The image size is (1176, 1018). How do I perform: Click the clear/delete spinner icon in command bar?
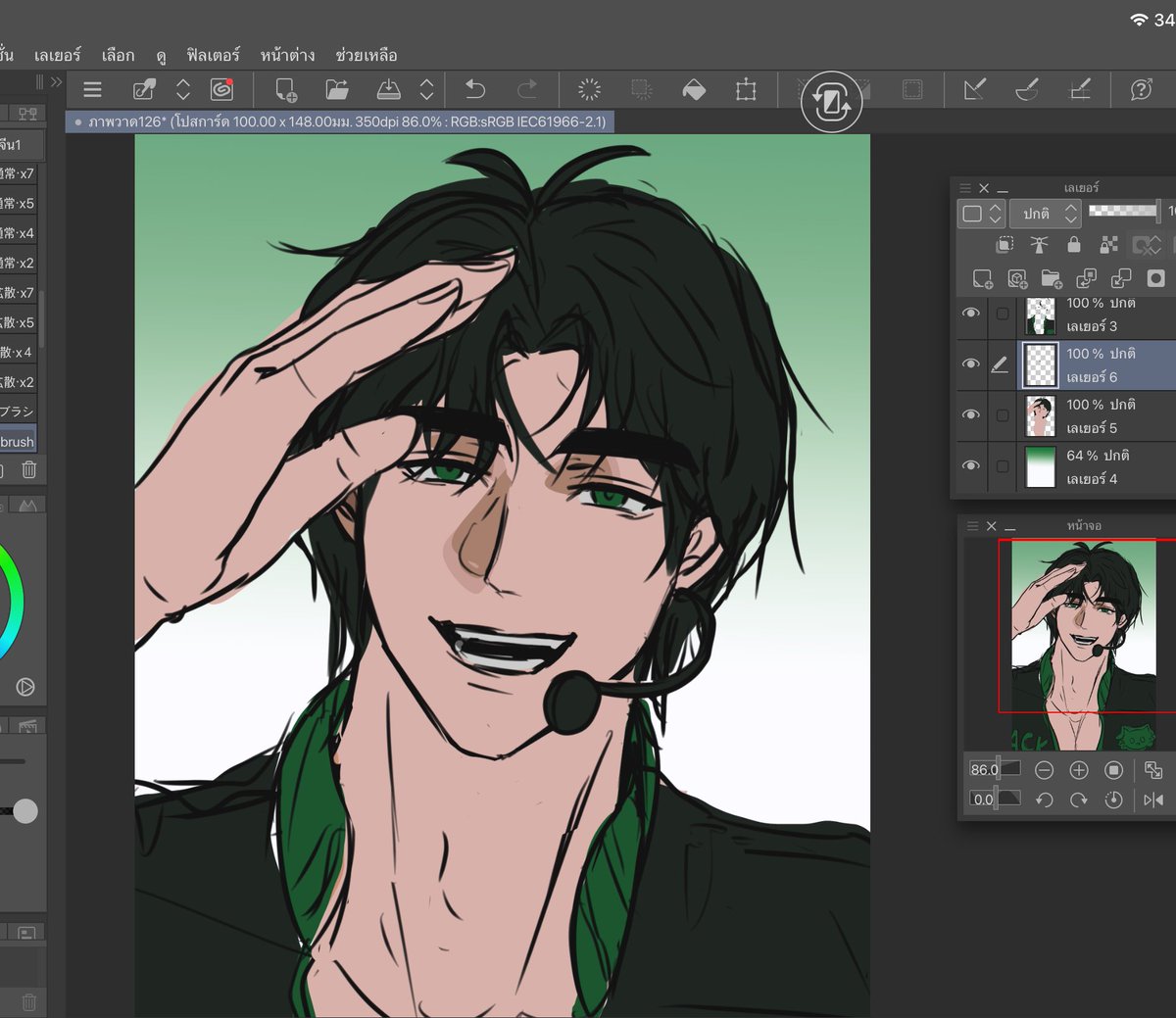(589, 90)
